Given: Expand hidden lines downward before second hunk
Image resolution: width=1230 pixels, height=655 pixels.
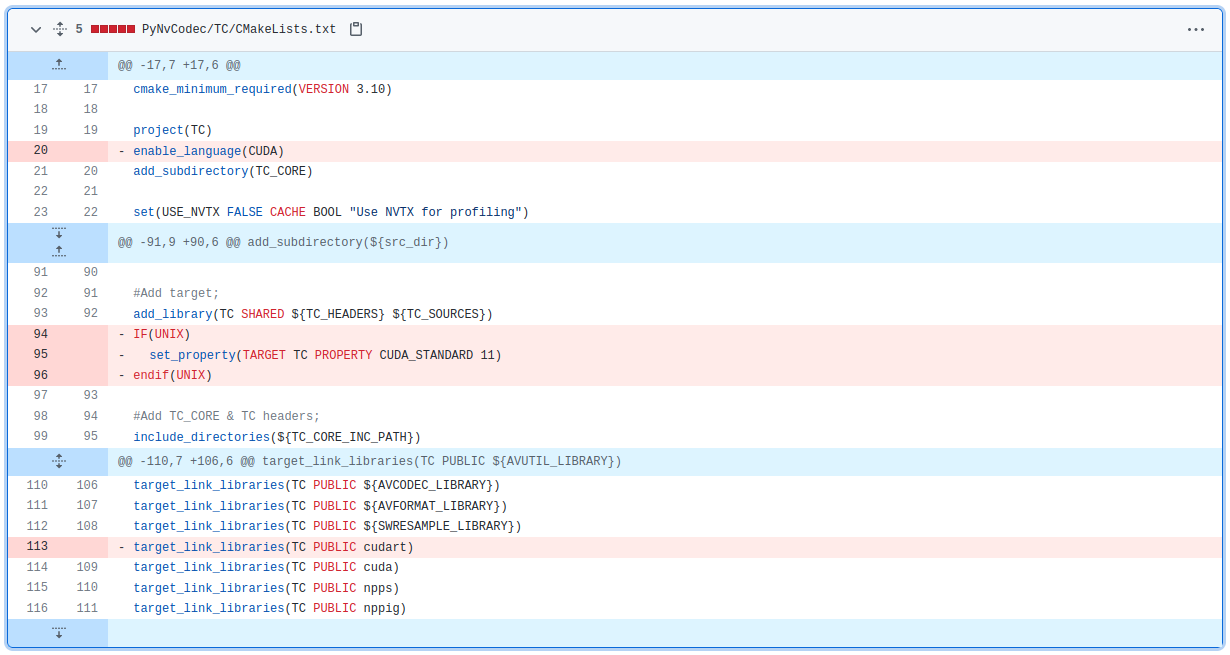Looking at the screenshot, I should (x=59, y=233).
